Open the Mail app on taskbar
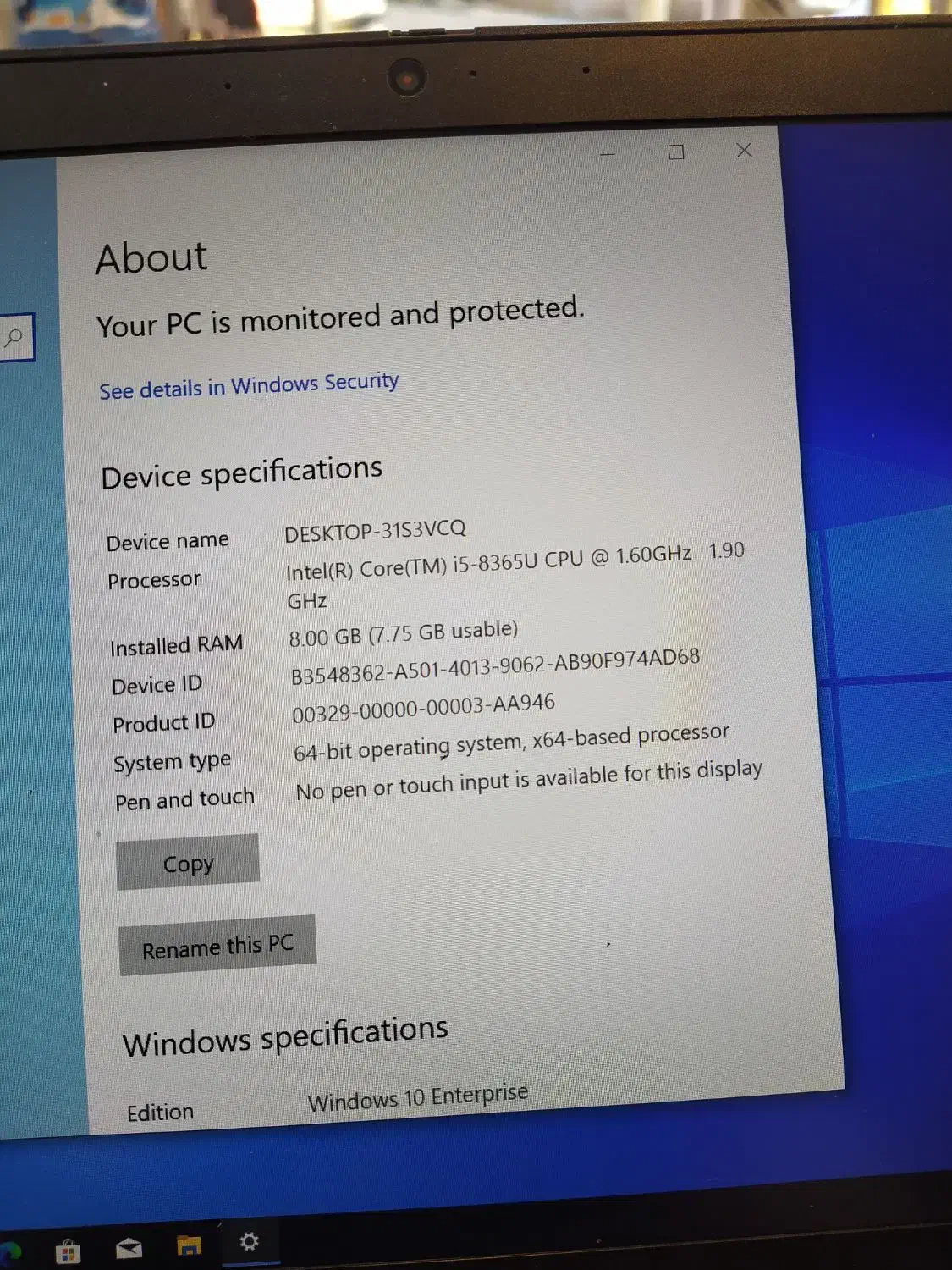Viewport: 952px width, 1270px height. 129,1247
